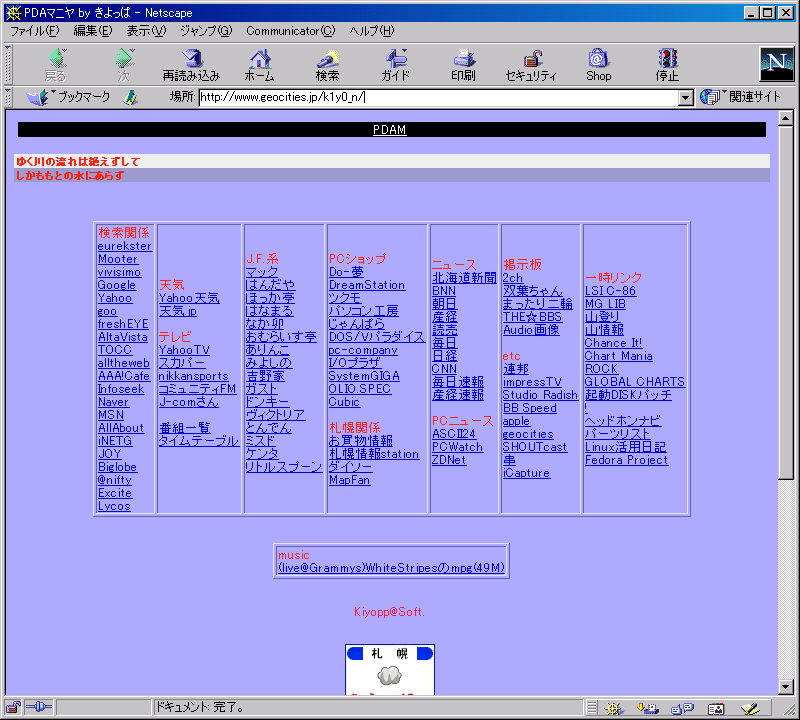800x720 pixels.
Task: Click the Shop toolbar icon
Action: (x=598, y=64)
